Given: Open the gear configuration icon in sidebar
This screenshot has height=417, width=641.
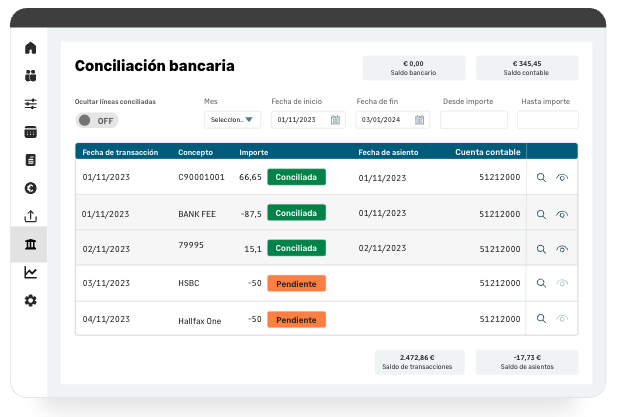Looking at the screenshot, I should 31,301.
